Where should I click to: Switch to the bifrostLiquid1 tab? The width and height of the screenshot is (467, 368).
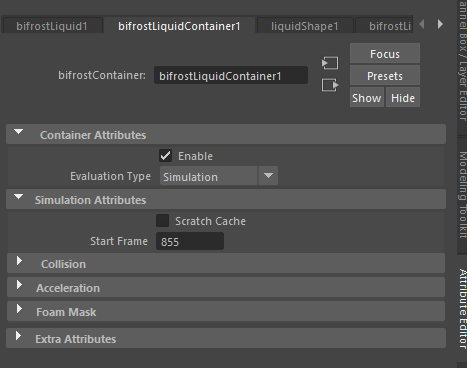52,26
